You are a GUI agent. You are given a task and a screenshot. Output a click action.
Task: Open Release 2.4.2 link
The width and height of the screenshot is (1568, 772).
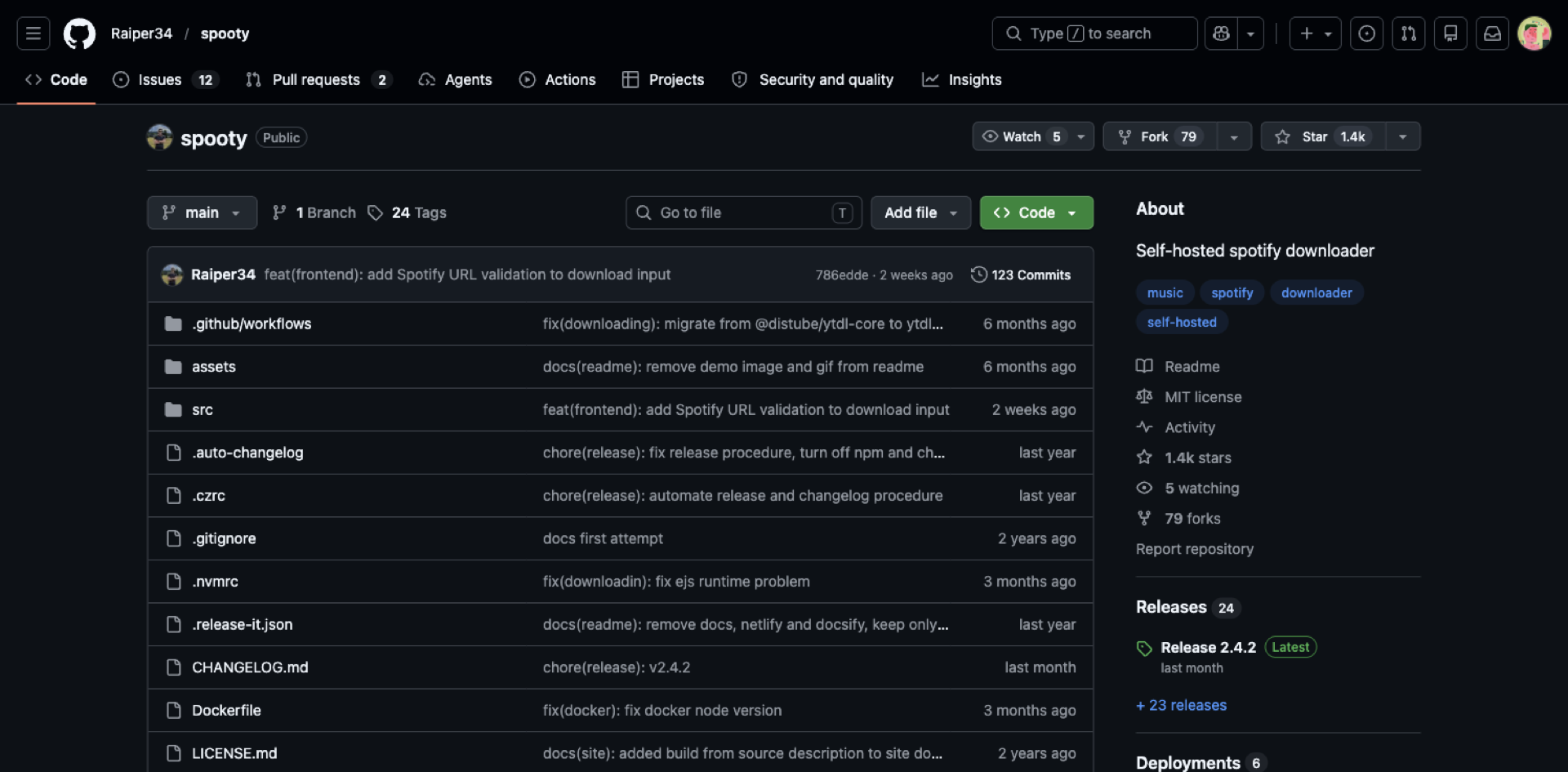click(1208, 647)
